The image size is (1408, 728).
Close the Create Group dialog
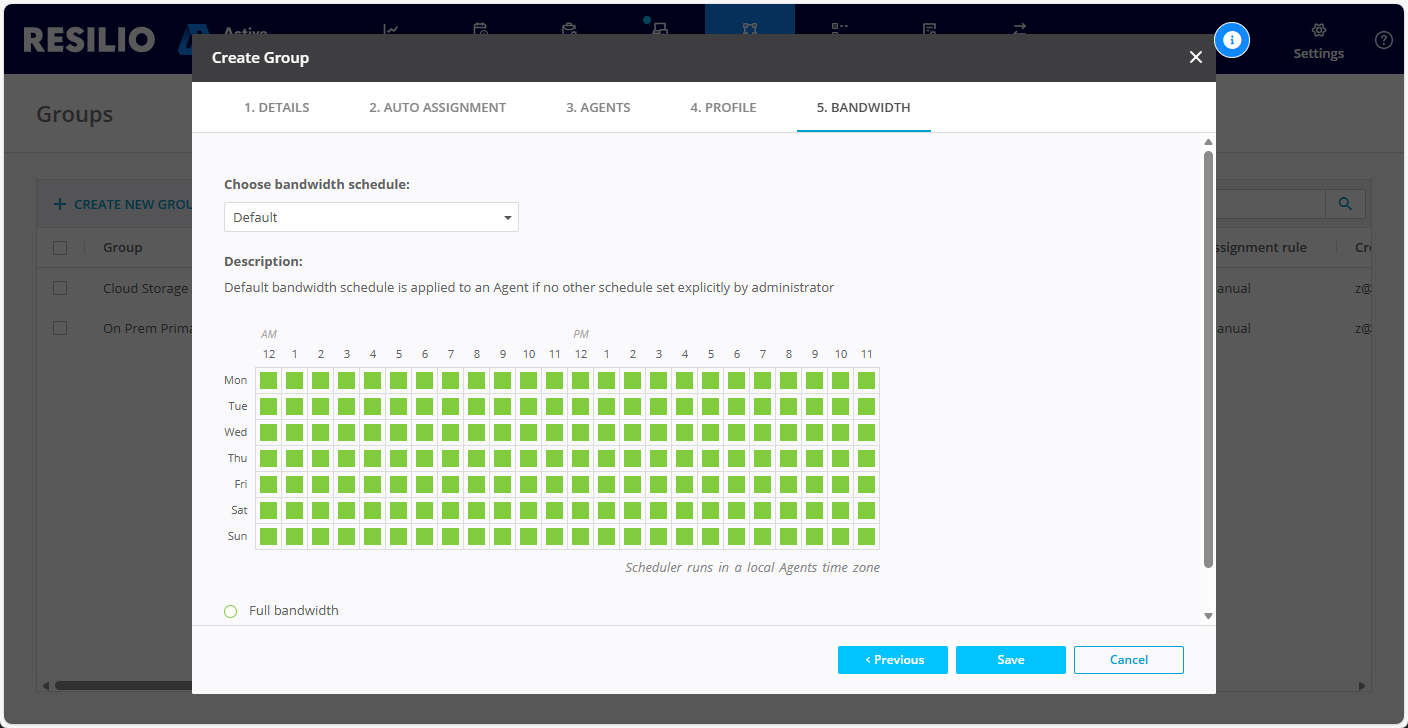(1195, 58)
